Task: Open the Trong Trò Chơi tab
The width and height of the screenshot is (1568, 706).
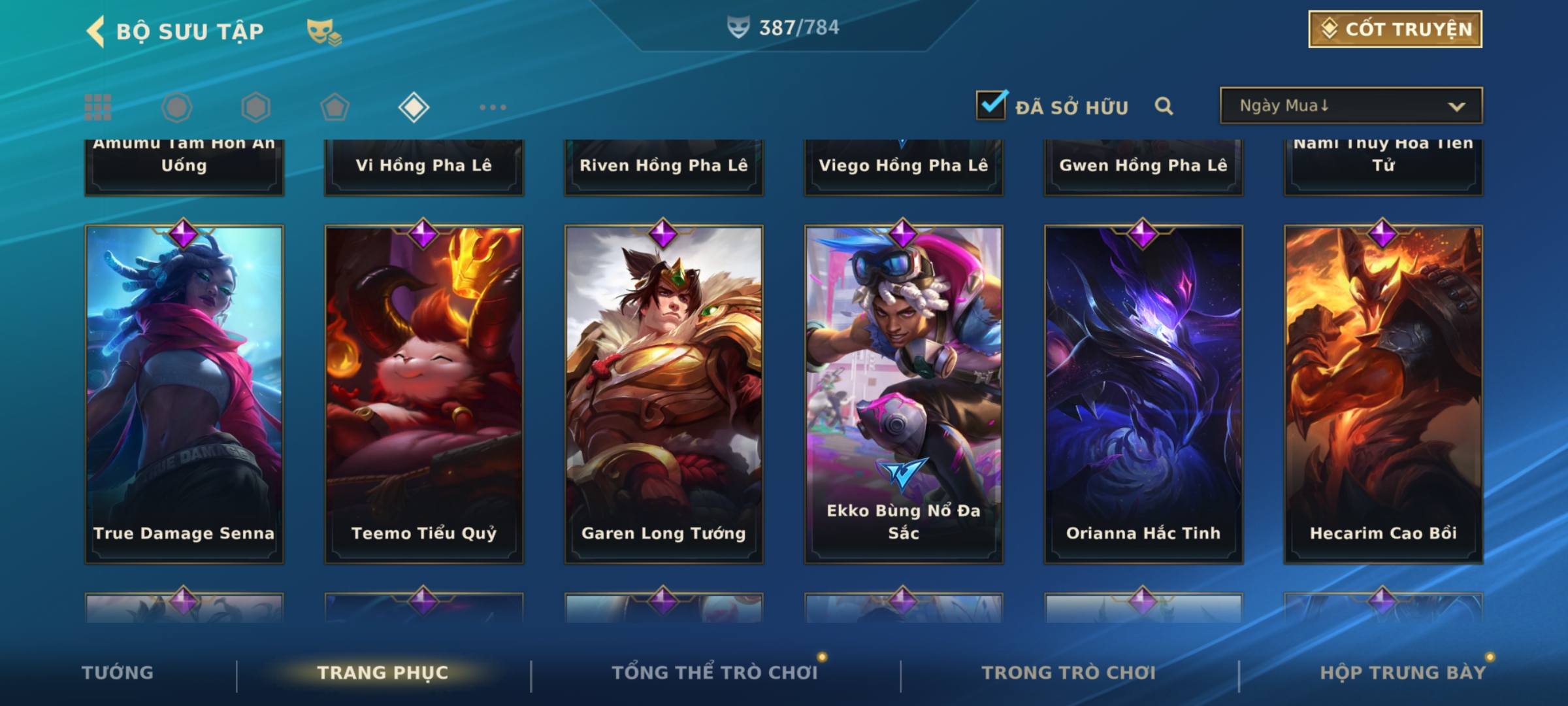Action: (1069, 673)
